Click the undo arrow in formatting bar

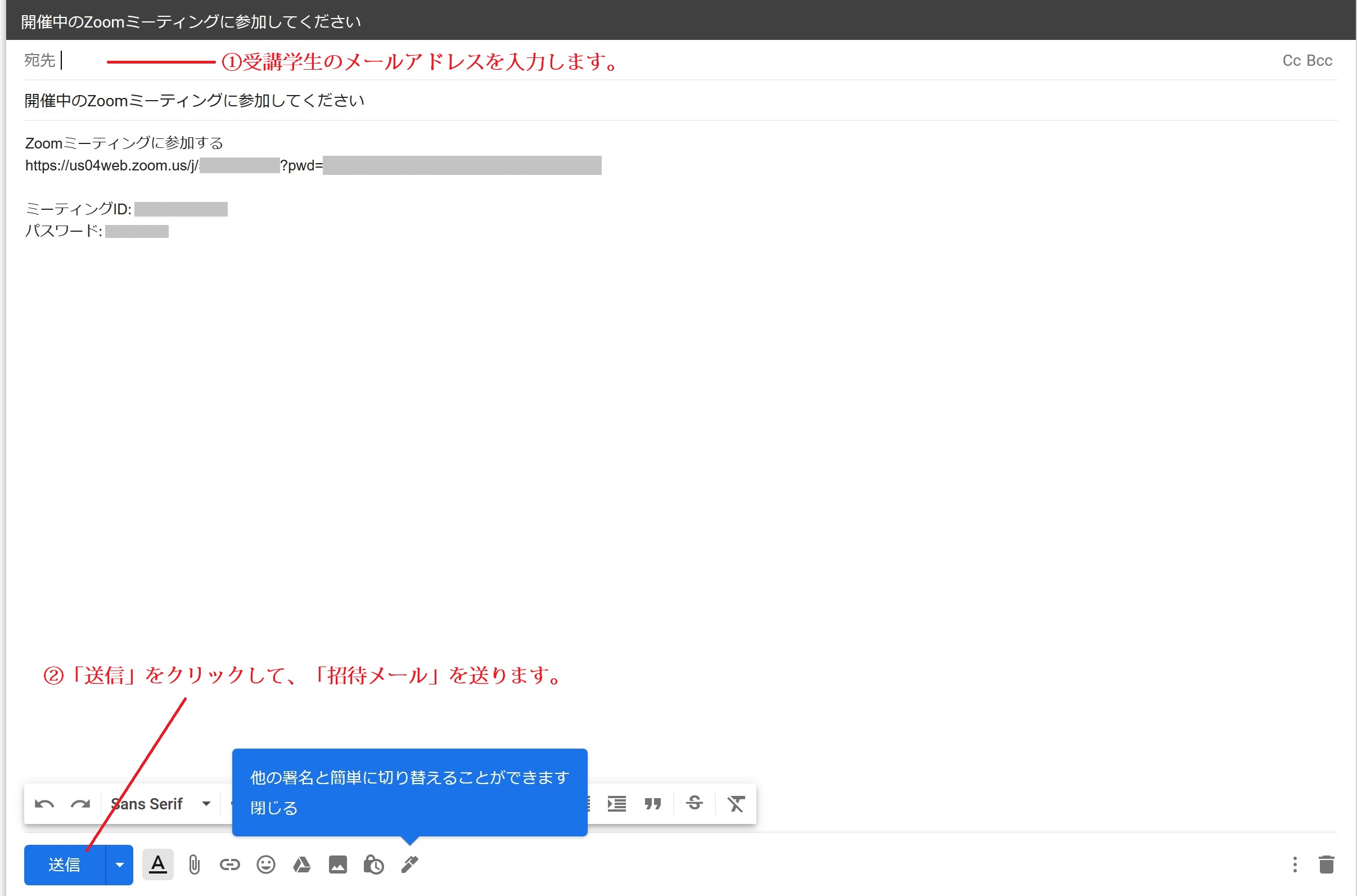pyautogui.click(x=44, y=804)
